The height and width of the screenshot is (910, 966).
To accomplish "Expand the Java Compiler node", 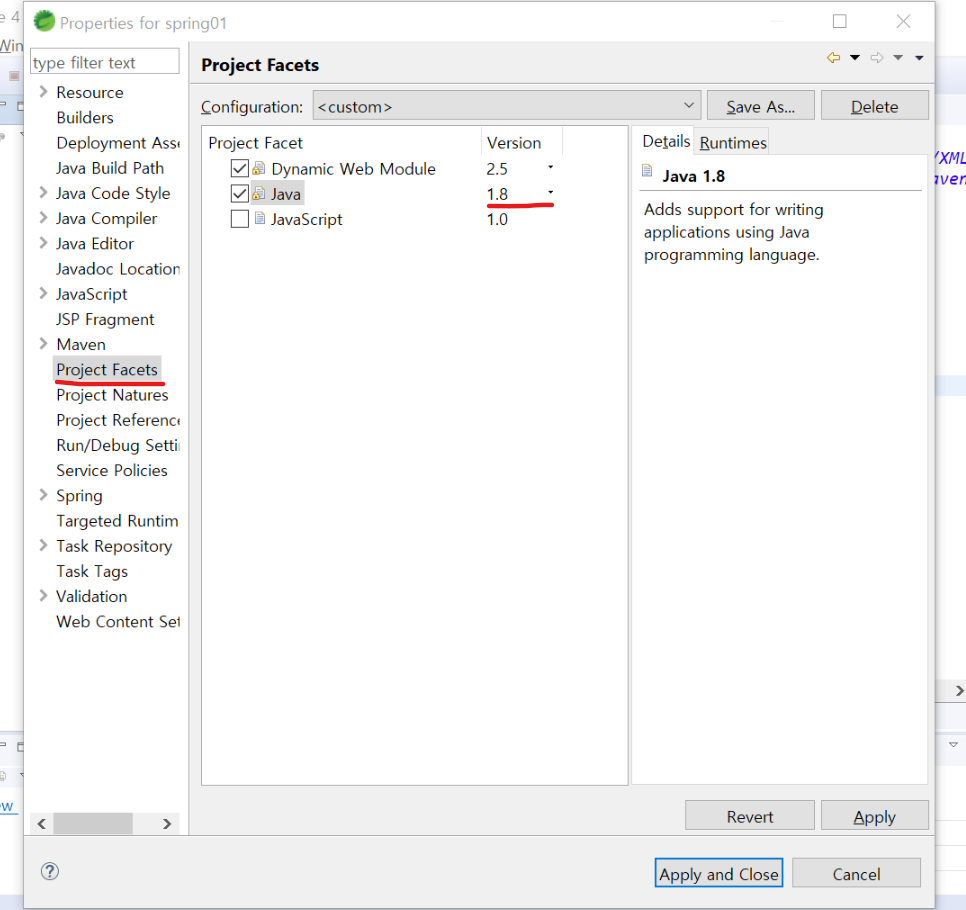I will click(43, 217).
